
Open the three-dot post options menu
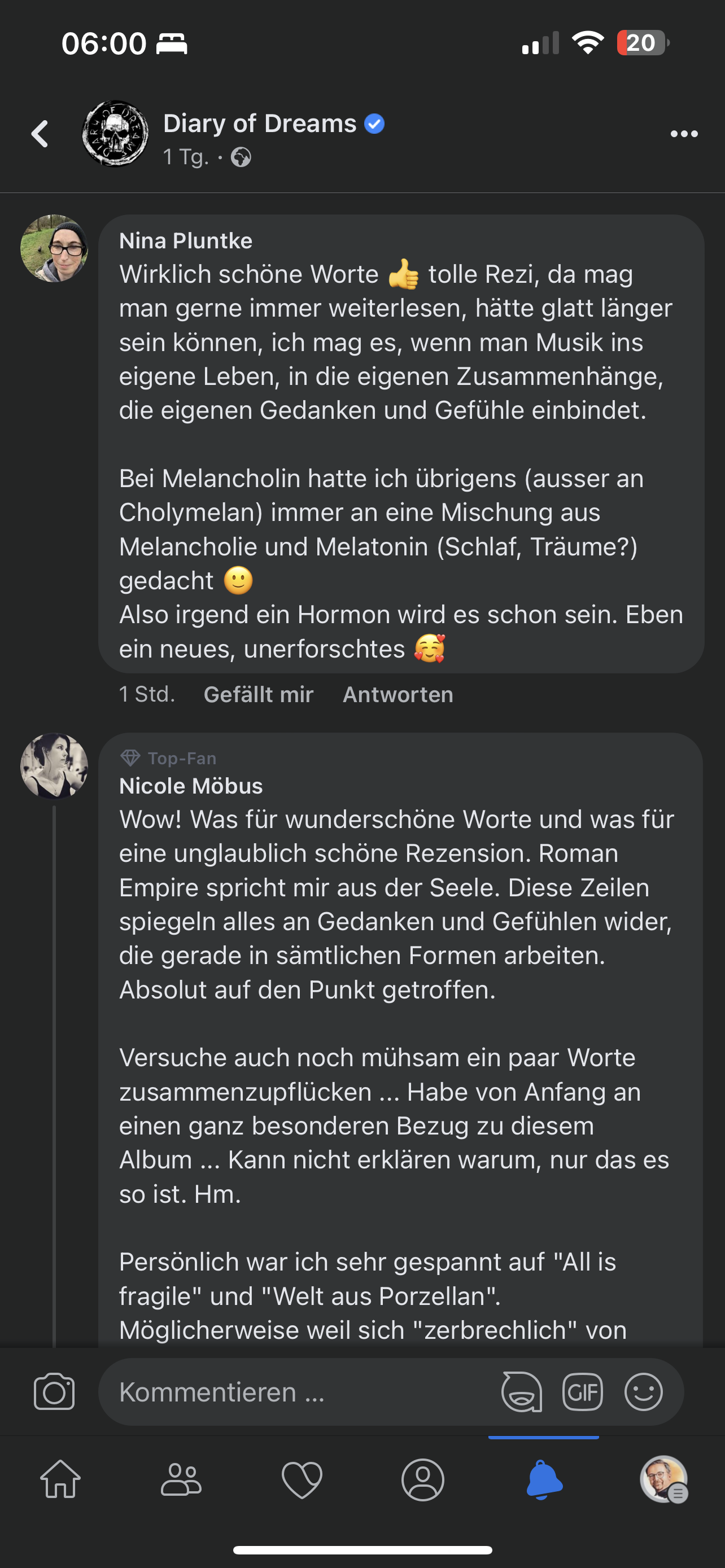click(x=684, y=134)
